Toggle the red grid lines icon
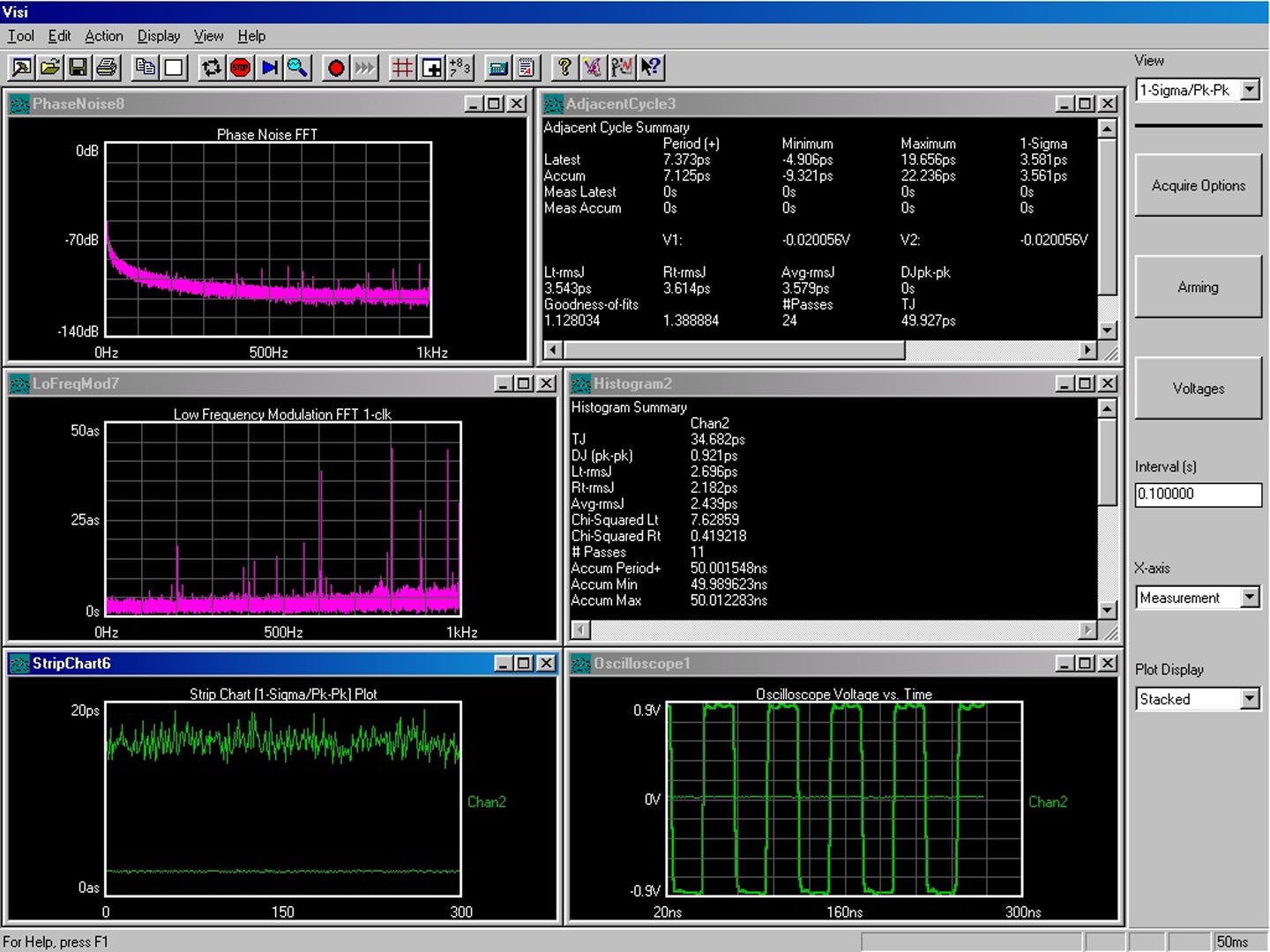Viewport: 1270px width, 952px height. [x=403, y=67]
